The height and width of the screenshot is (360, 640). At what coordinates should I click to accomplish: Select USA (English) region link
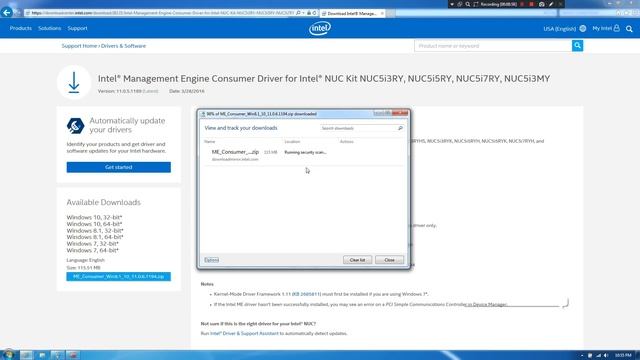pos(559,29)
